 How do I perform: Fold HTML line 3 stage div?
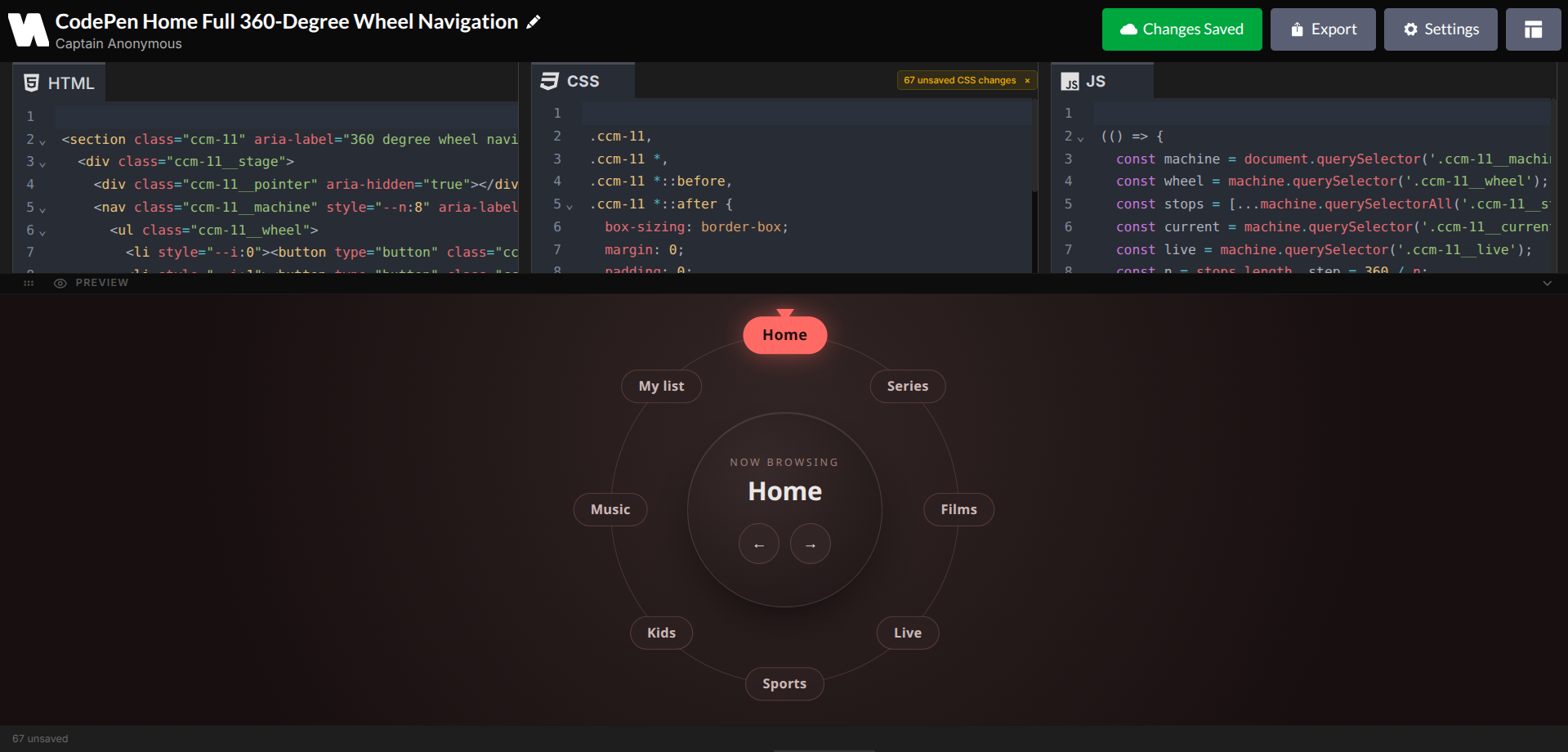[x=42, y=163]
